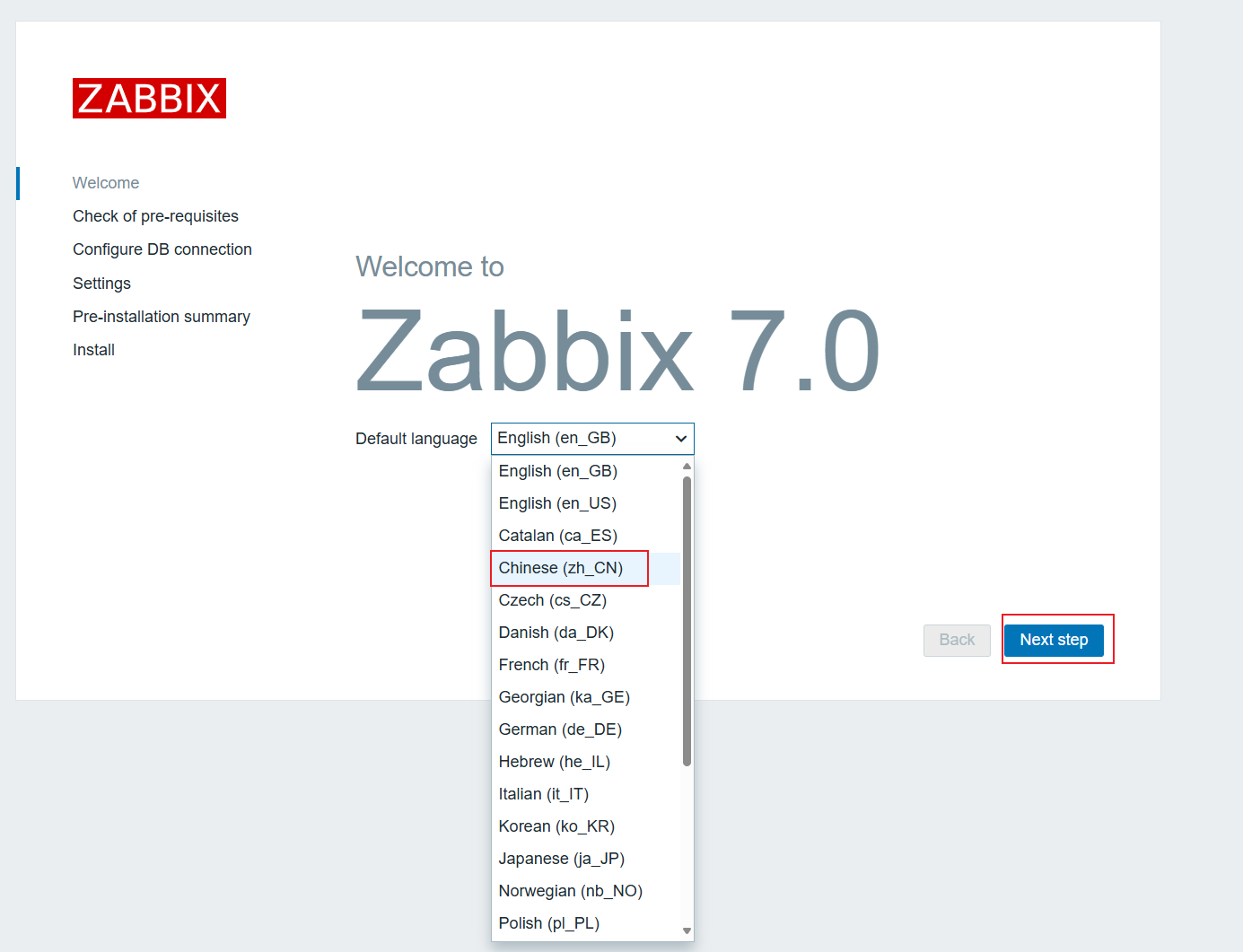Select Japanese (ja_JP) language option
The height and width of the screenshot is (952, 1243).
(585, 859)
